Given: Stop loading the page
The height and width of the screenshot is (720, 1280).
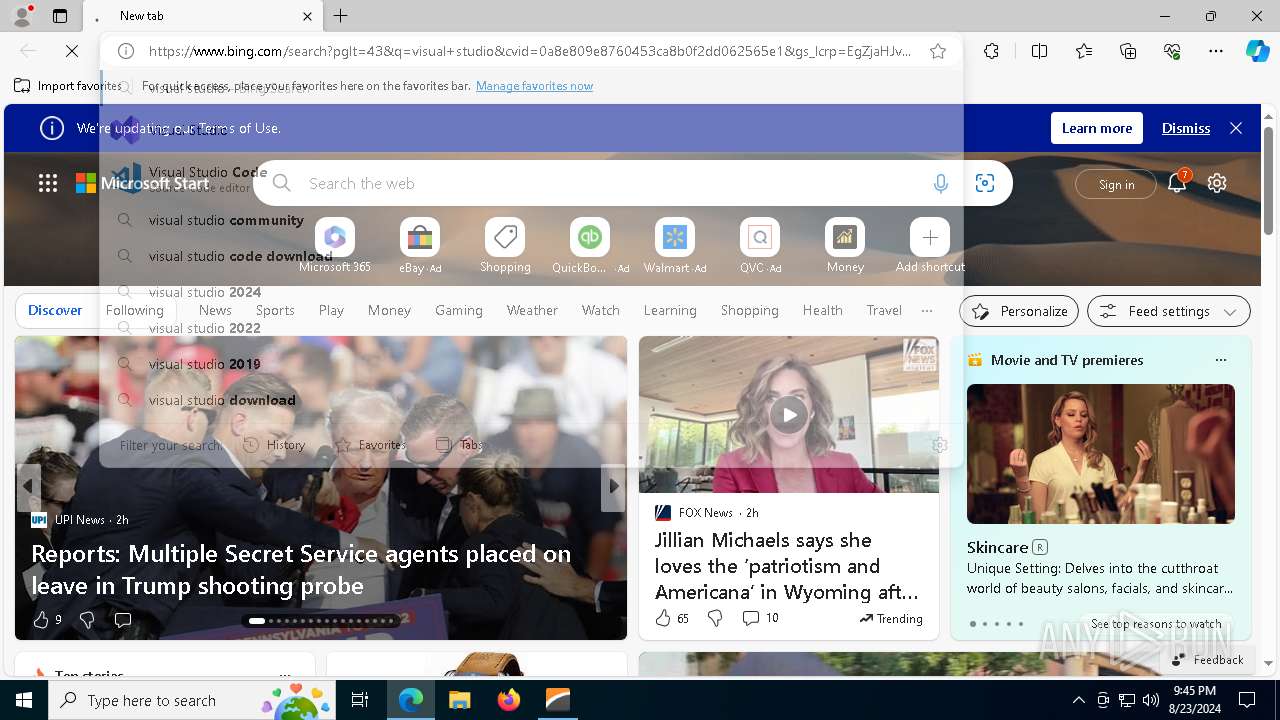Looking at the screenshot, I should (x=72, y=51).
